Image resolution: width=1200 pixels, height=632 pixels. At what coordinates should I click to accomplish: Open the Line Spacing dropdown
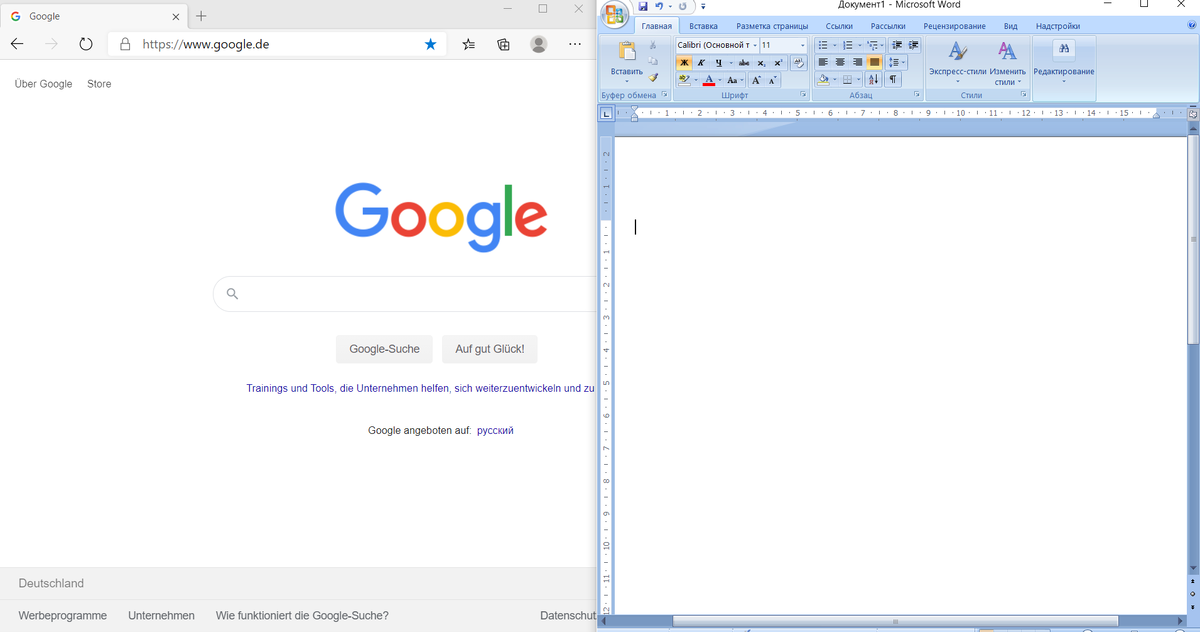tap(898, 62)
